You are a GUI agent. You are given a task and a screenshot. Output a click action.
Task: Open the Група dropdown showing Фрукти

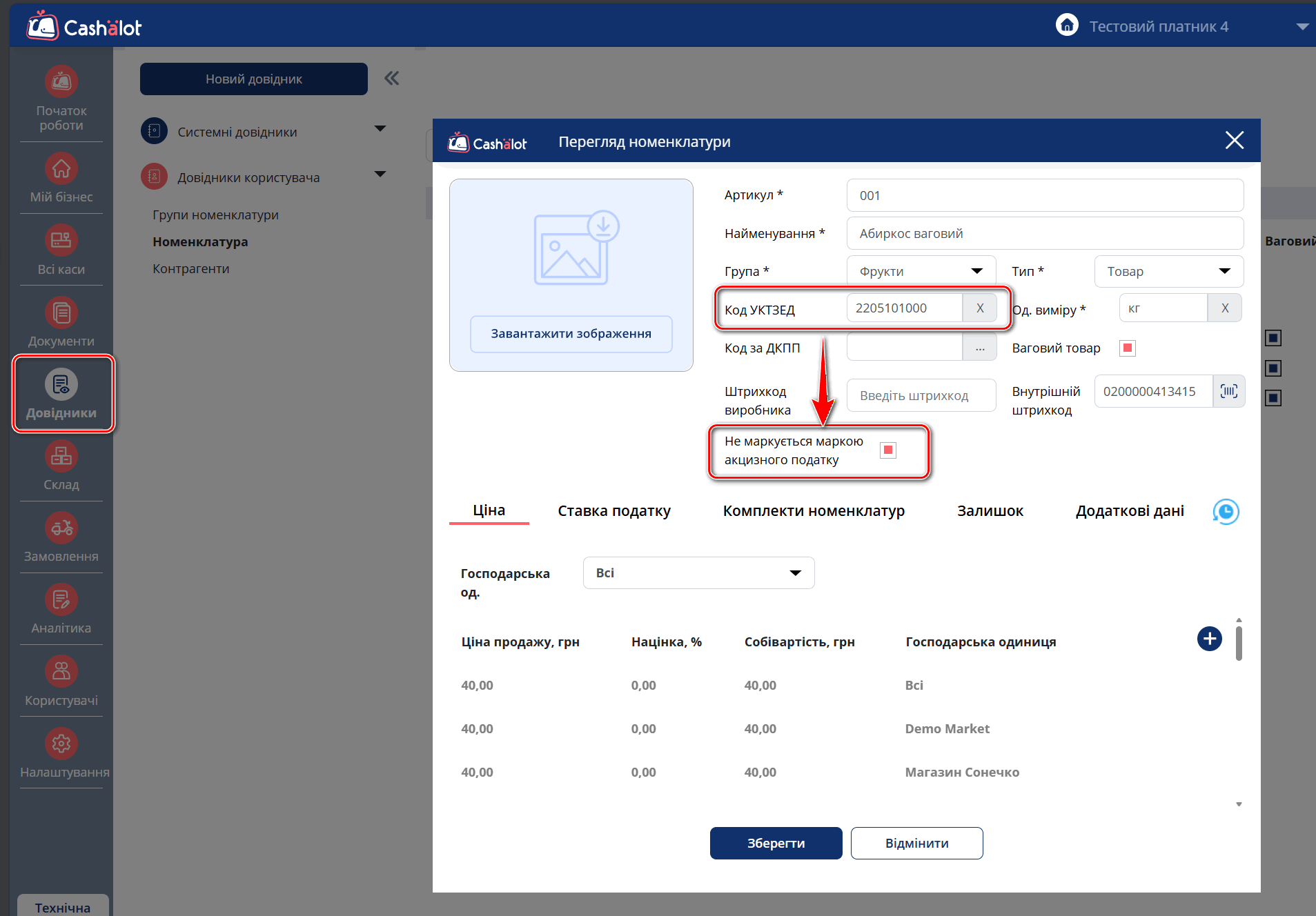[921, 271]
